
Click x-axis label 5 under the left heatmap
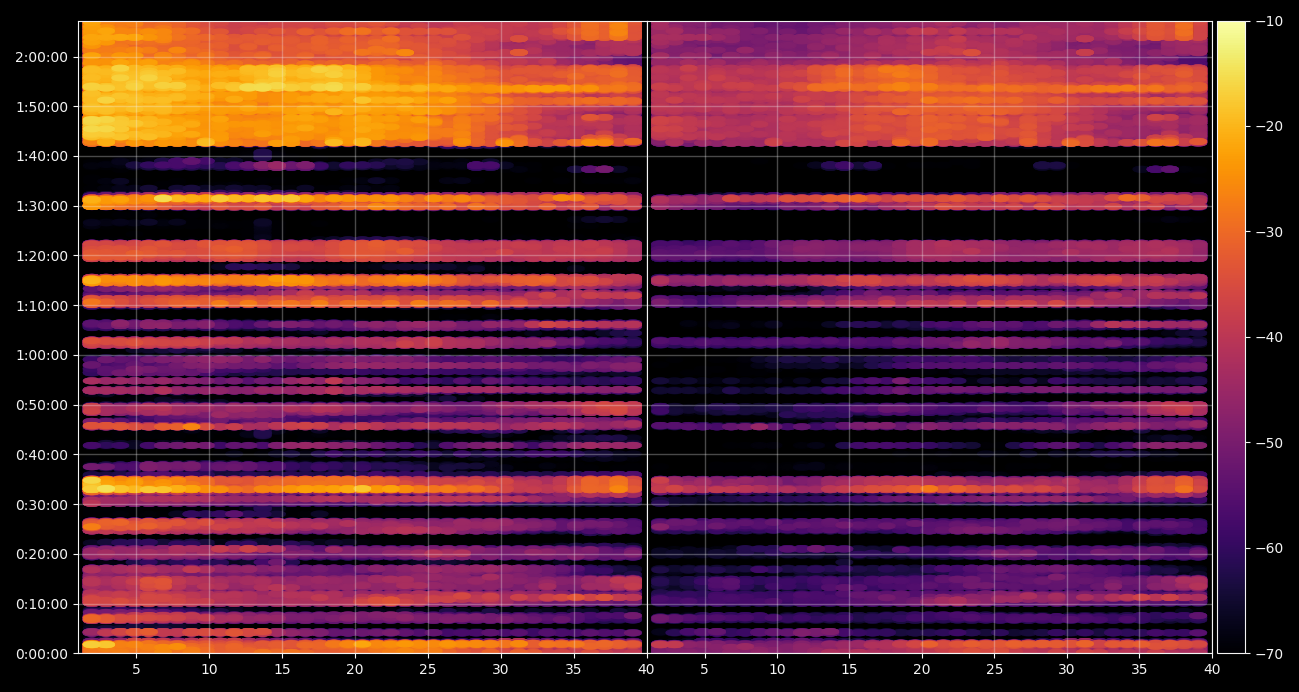coord(136,670)
